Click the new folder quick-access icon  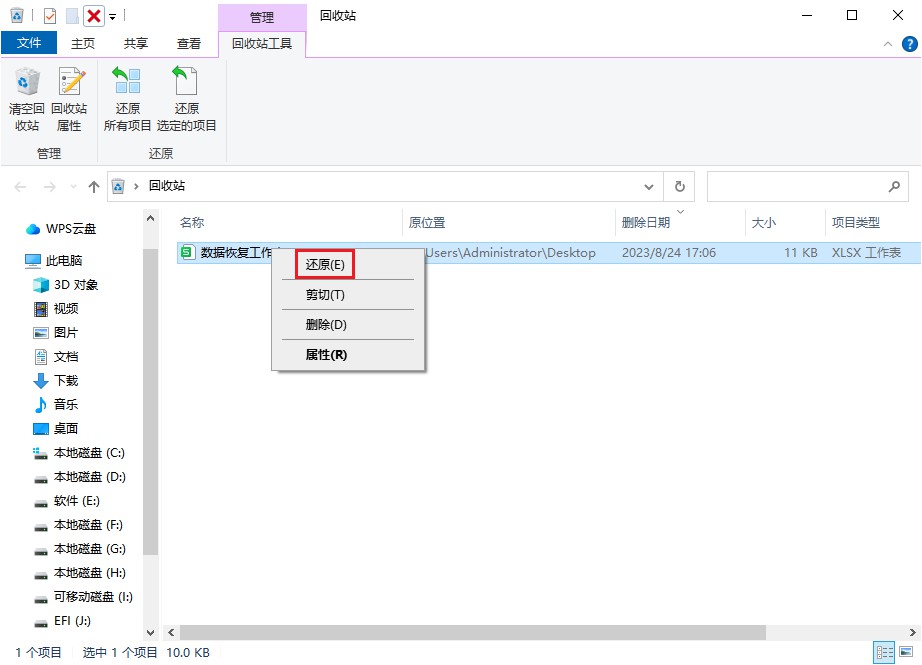coord(72,16)
